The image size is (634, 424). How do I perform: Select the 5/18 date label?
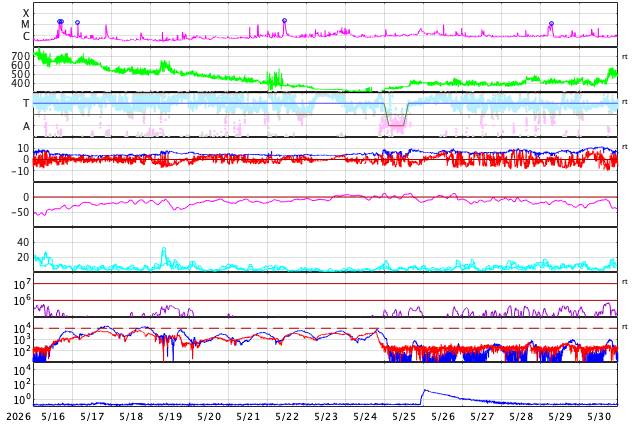click(x=131, y=417)
